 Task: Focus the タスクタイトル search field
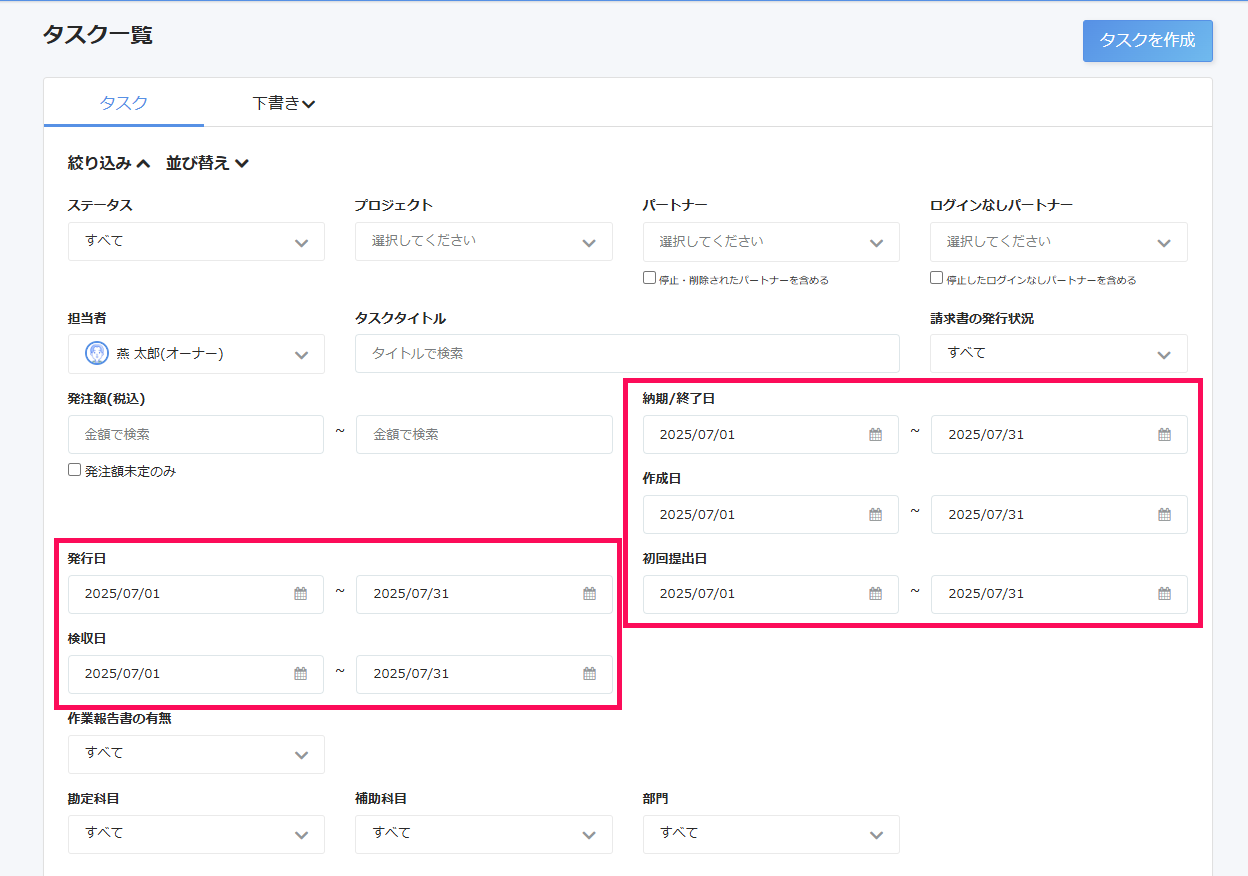(x=627, y=354)
